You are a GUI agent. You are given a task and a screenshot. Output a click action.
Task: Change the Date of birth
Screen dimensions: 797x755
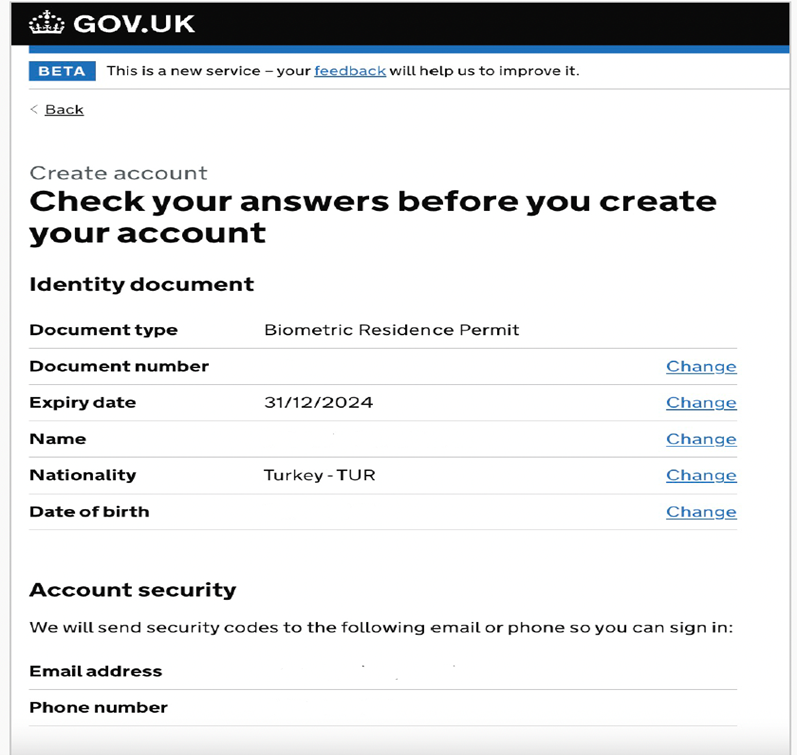point(701,512)
